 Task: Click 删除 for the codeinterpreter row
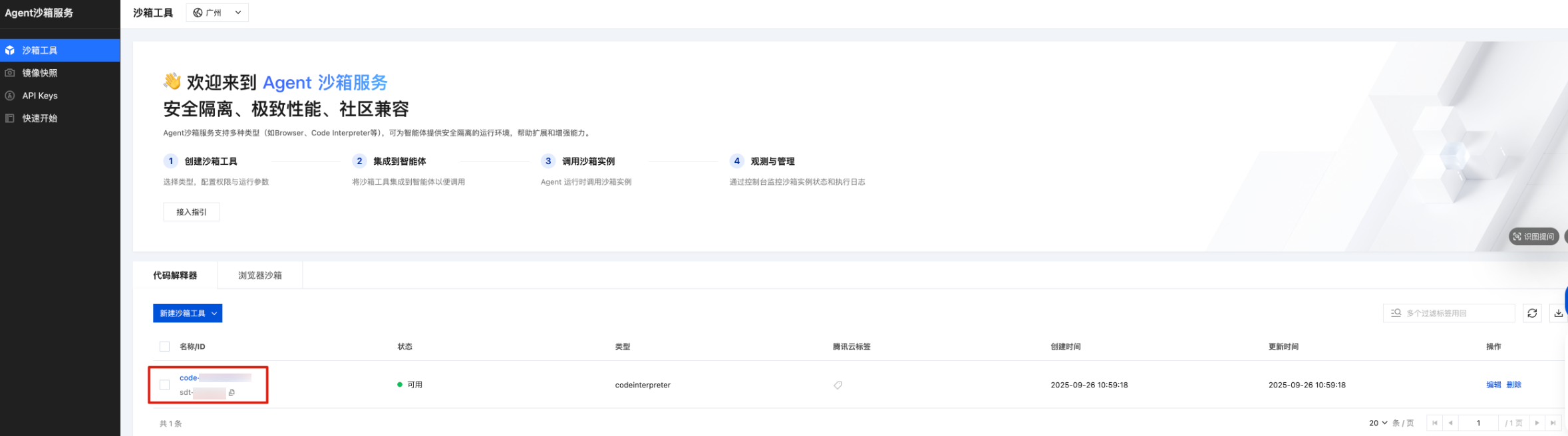tap(1513, 385)
